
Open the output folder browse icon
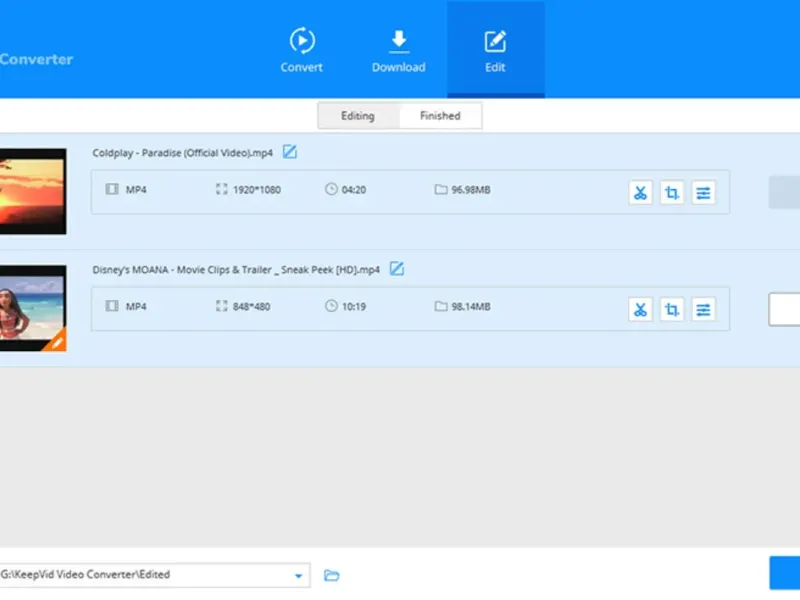click(x=332, y=576)
